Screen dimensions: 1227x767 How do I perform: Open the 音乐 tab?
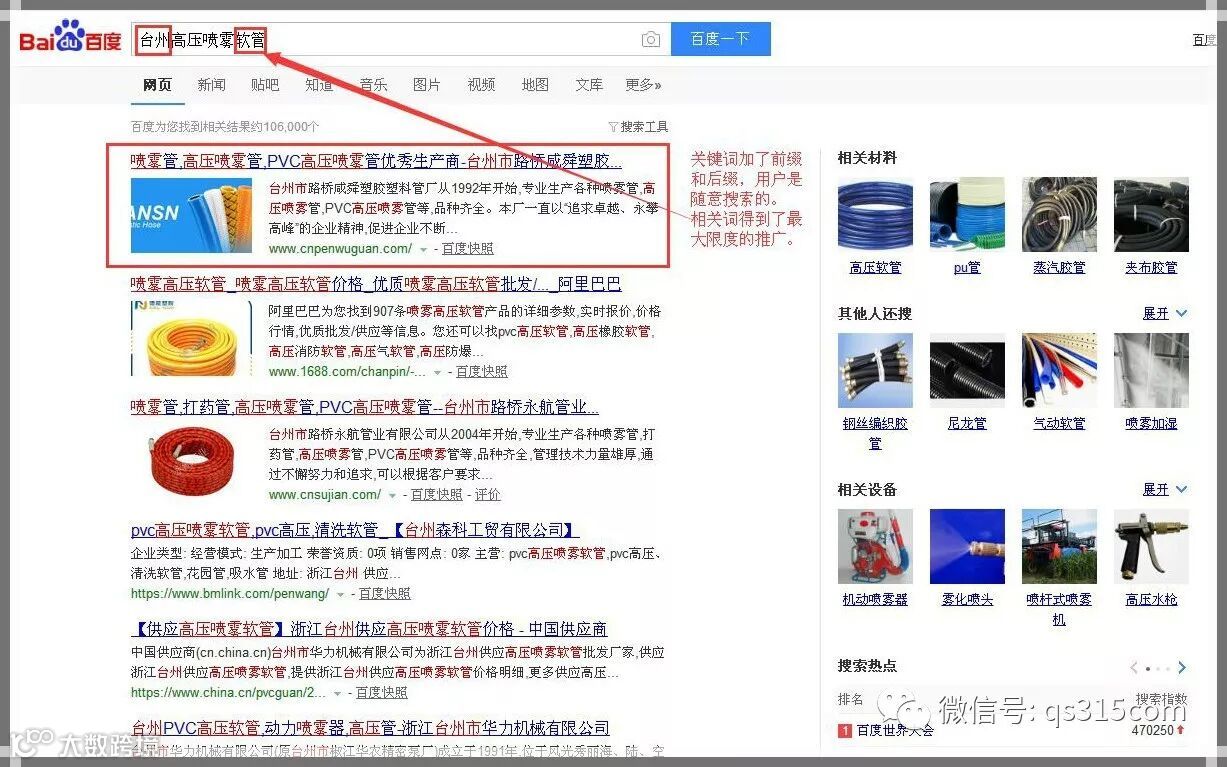click(x=373, y=85)
